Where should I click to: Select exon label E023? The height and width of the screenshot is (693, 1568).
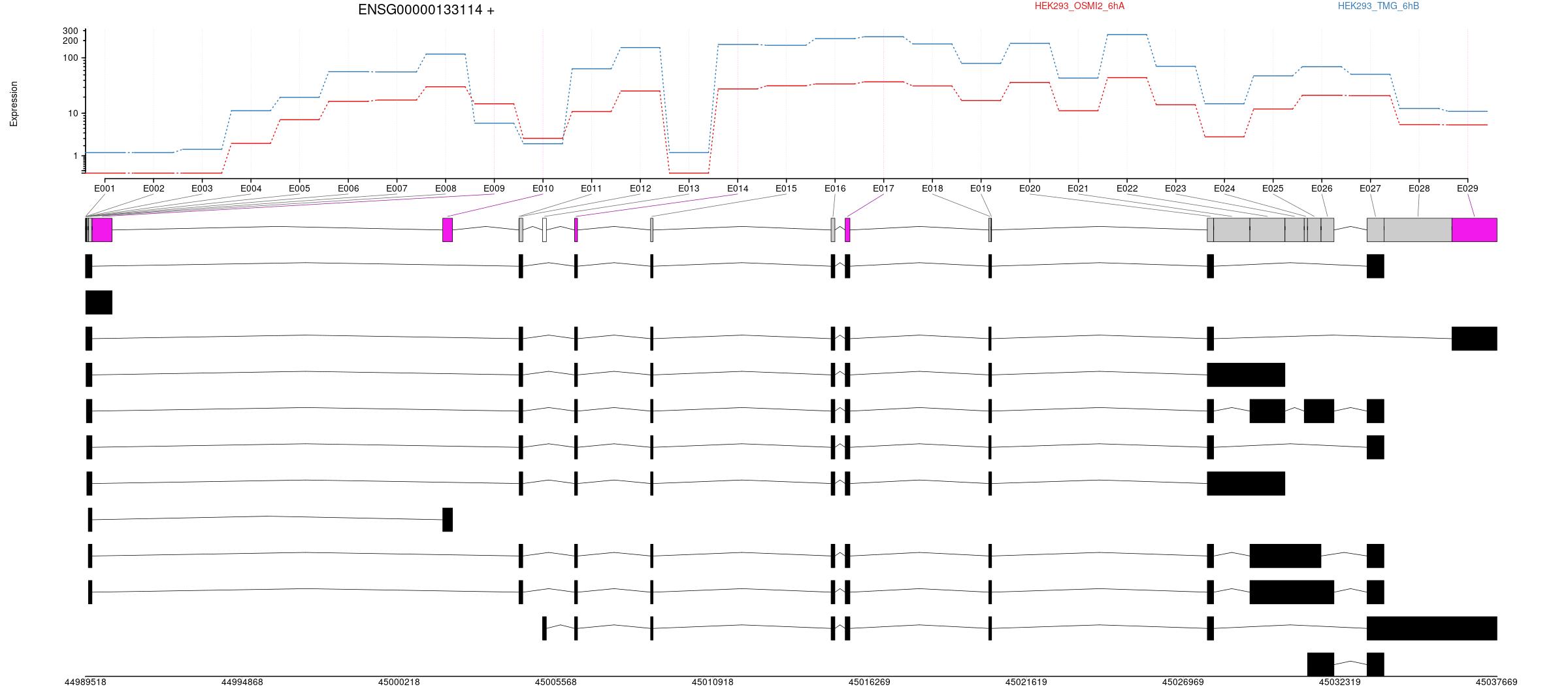(x=1175, y=188)
